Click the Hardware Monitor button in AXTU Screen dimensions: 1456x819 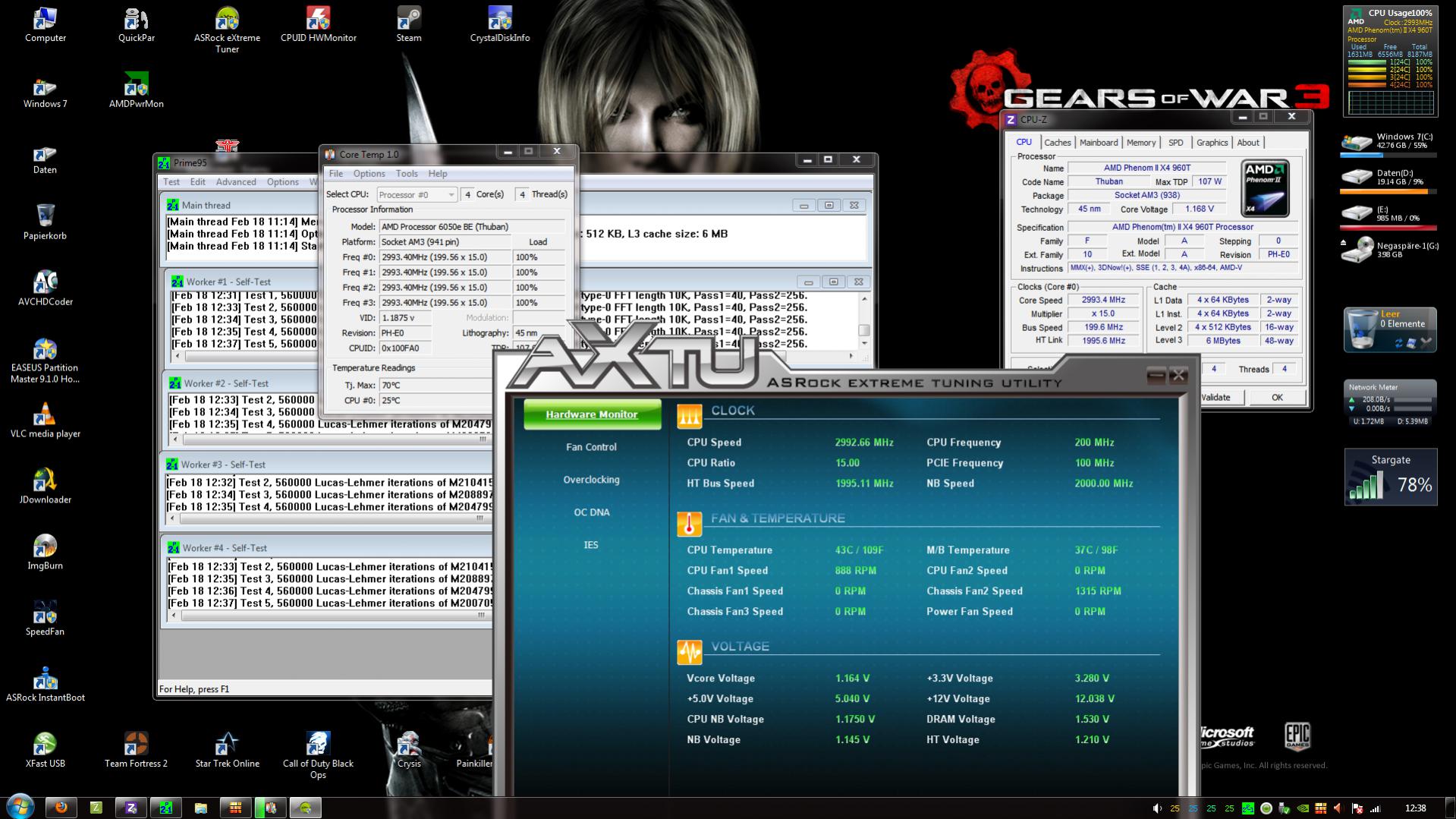click(592, 414)
